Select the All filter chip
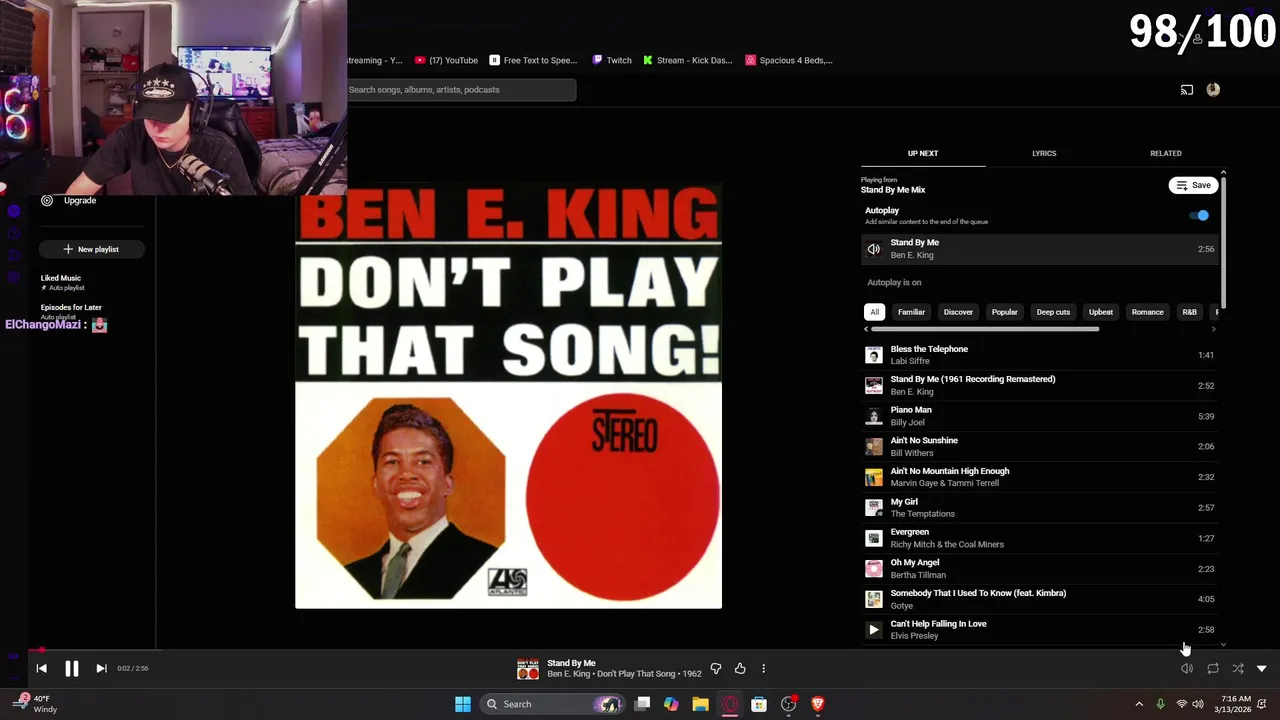Screen dimensions: 1280x720 874,312
